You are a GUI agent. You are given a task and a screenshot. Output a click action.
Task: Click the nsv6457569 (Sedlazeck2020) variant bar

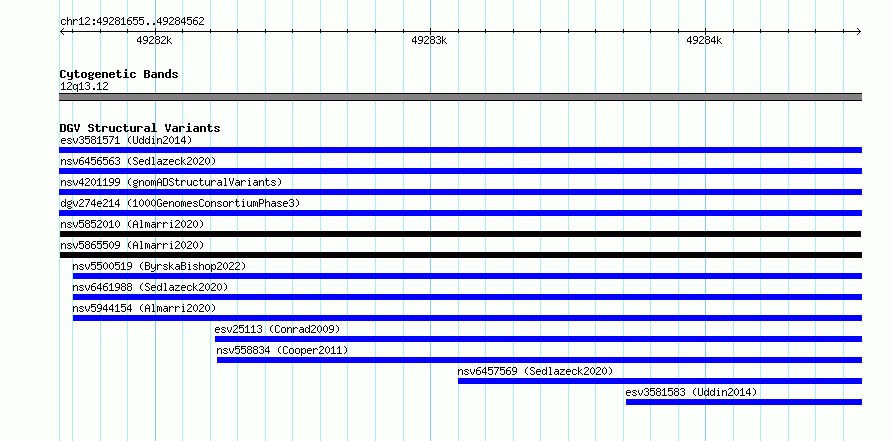click(x=660, y=381)
